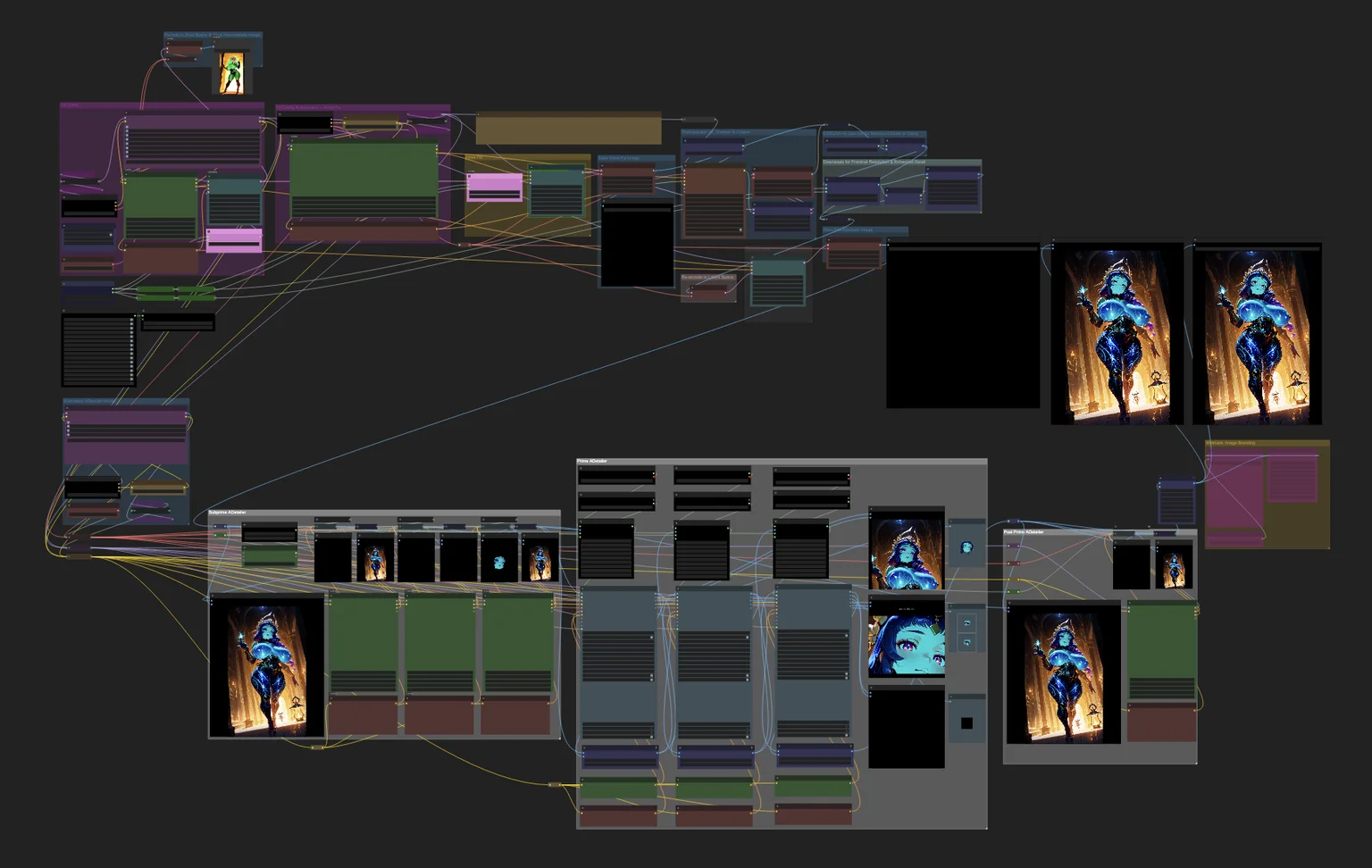Select the Re-encode to Latent Space group label
This screenshot has width=1372, height=868.
point(707,278)
